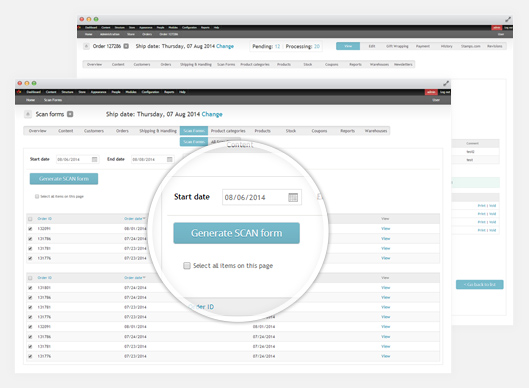
Task: Click the red admin button in Scan forms window
Action: pos(431,92)
